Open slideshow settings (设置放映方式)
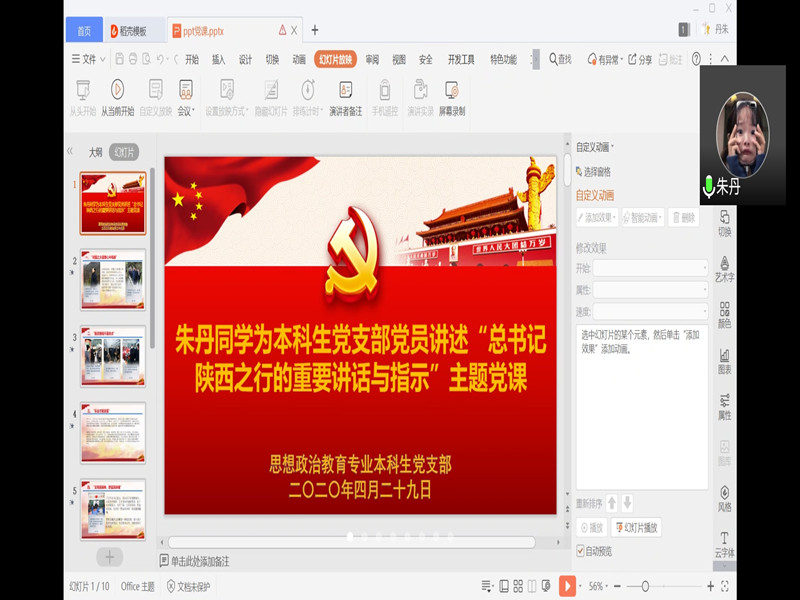 click(x=227, y=97)
